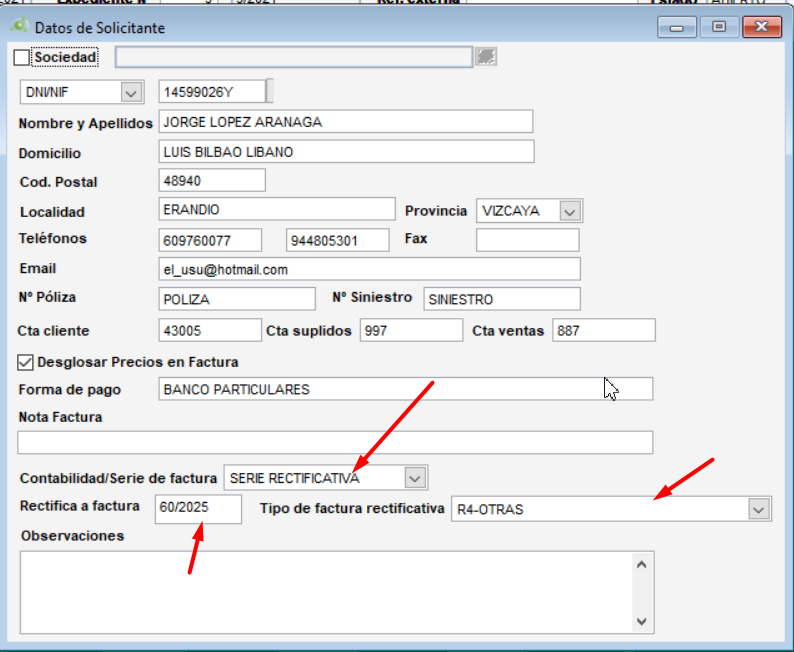Click the Rectifica a factura field
This screenshot has height=652, width=794.
pyautogui.click(x=198, y=509)
